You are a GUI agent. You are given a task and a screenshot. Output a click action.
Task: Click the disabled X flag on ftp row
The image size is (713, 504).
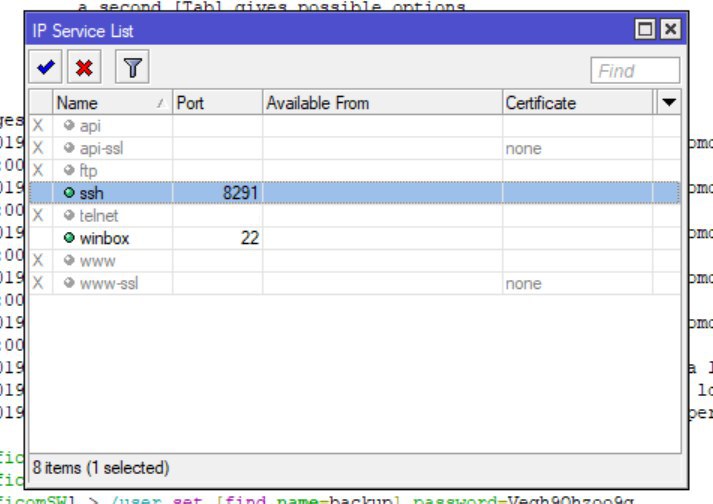pos(38,171)
